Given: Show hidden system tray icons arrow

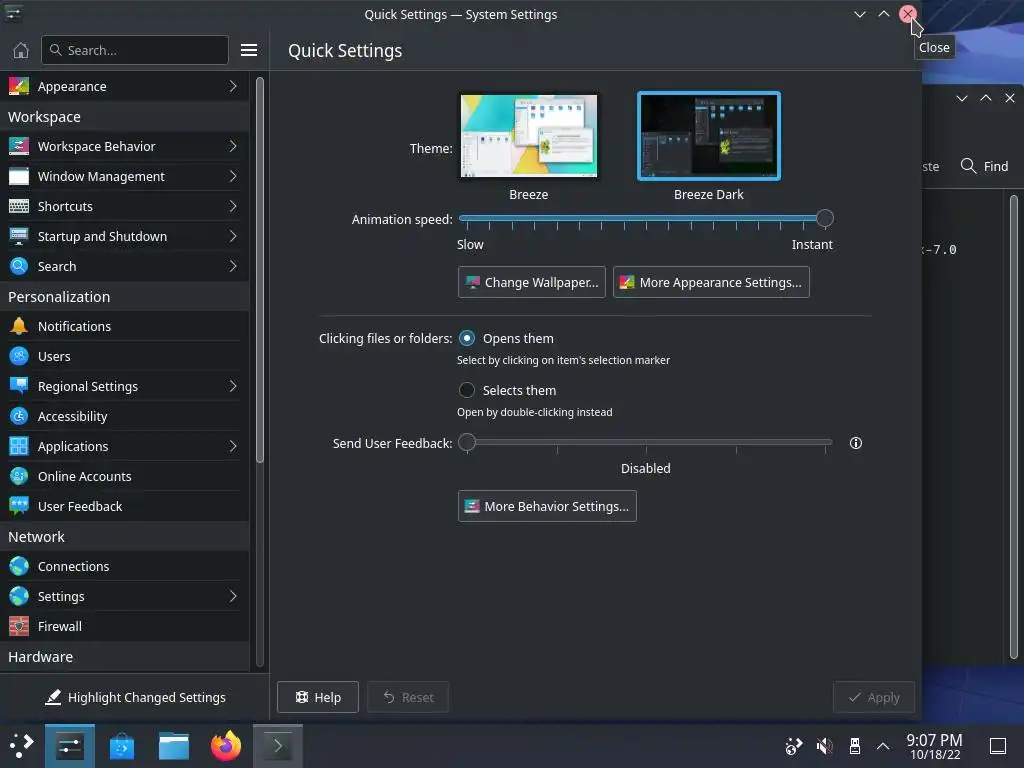Looking at the screenshot, I should (883, 746).
